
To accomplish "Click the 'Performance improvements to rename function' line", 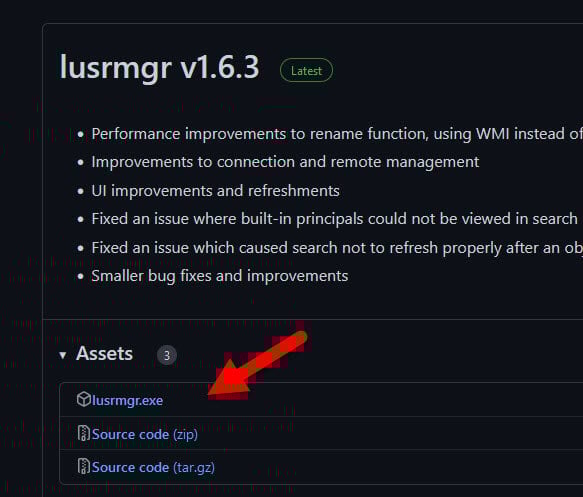I will tap(337, 134).
